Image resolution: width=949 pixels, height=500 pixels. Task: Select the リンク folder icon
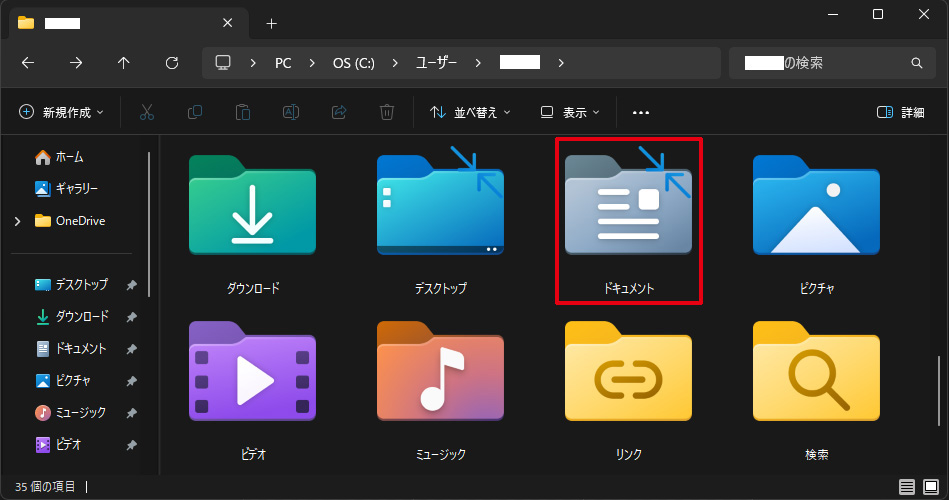tap(628, 371)
